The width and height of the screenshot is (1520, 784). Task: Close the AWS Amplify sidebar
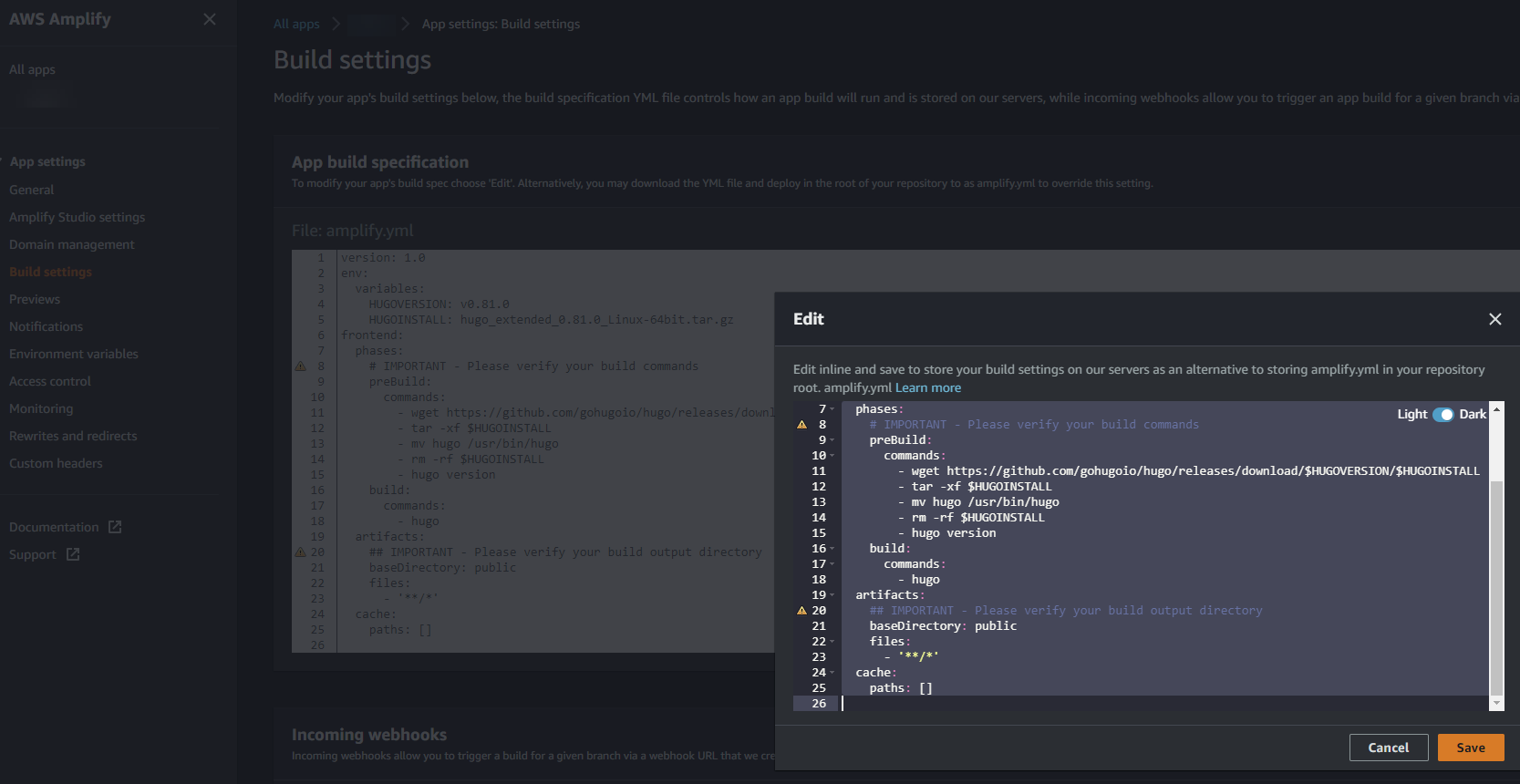(x=210, y=19)
